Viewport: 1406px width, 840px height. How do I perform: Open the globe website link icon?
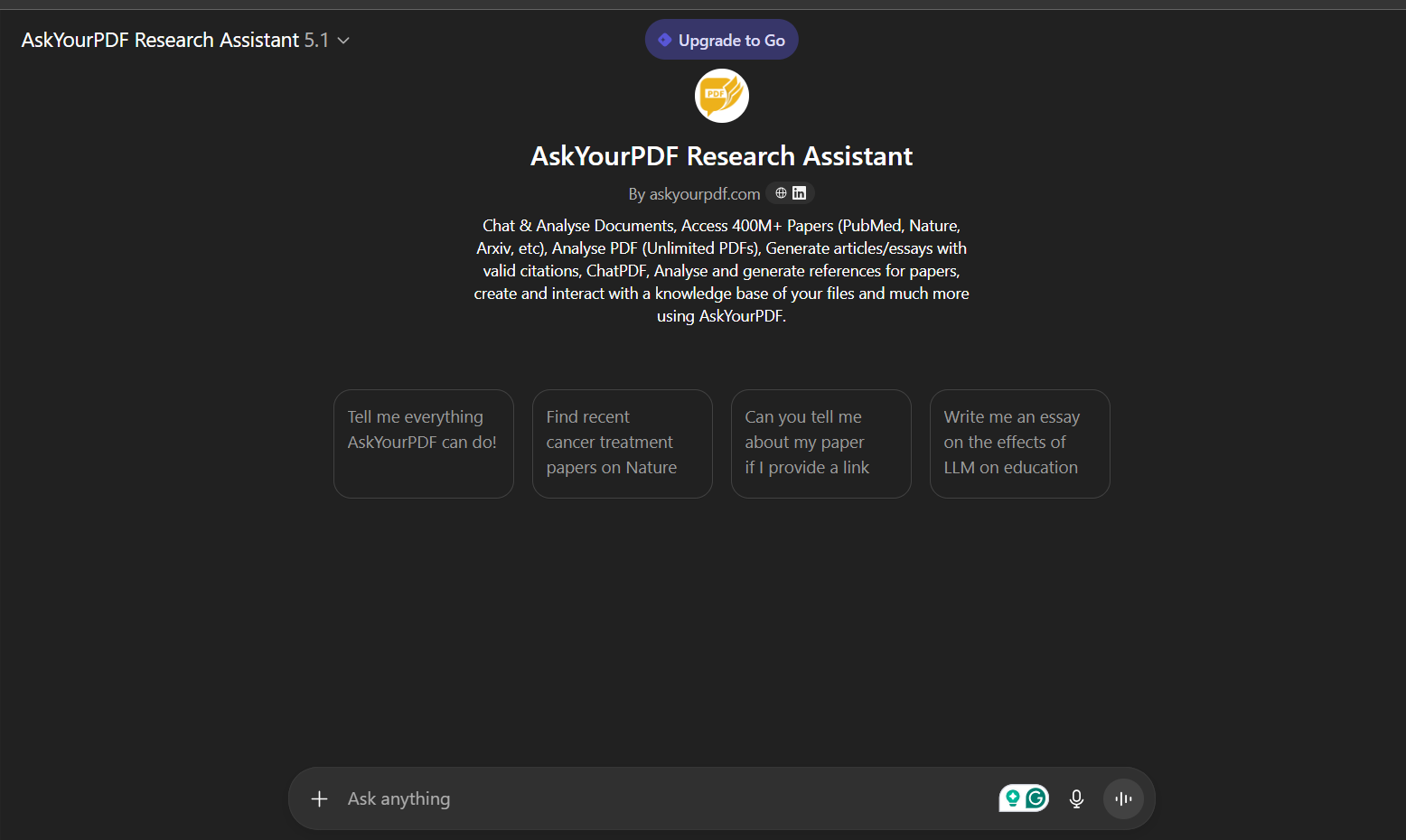(781, 193)
